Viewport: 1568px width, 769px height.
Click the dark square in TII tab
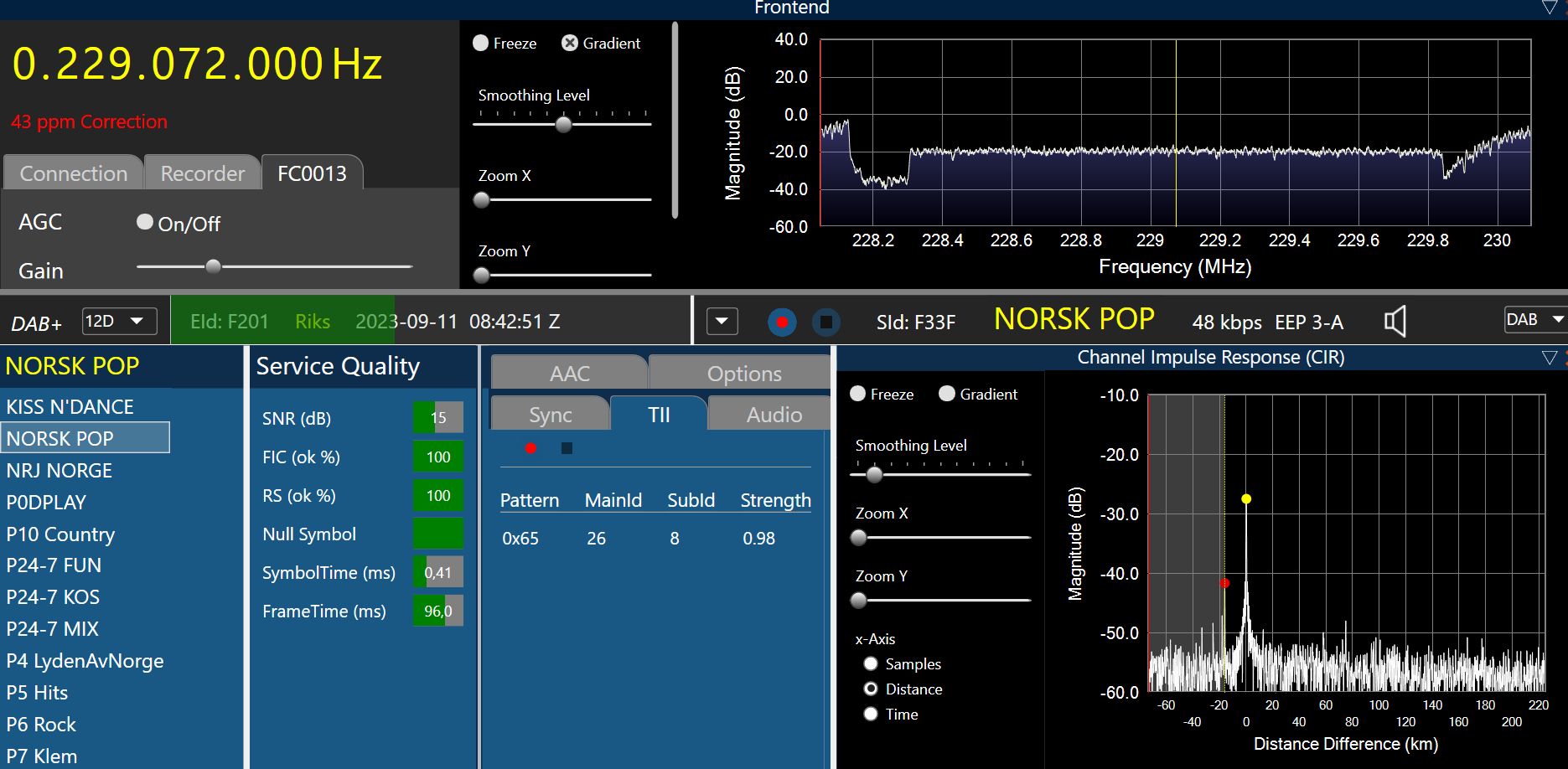pyautogui.click(x=567, y=448)
